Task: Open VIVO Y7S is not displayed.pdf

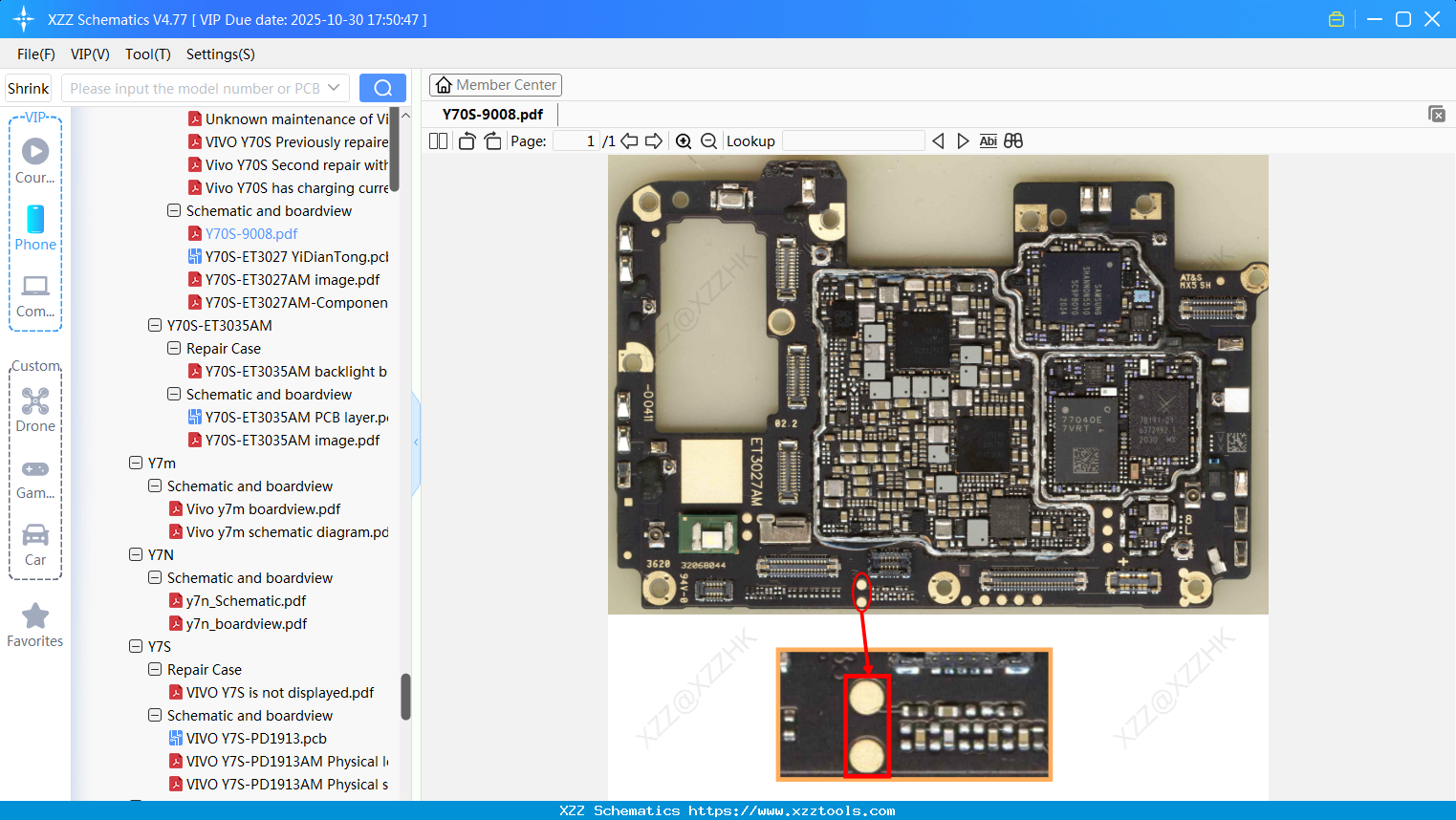Action: (x=272, y=692)
